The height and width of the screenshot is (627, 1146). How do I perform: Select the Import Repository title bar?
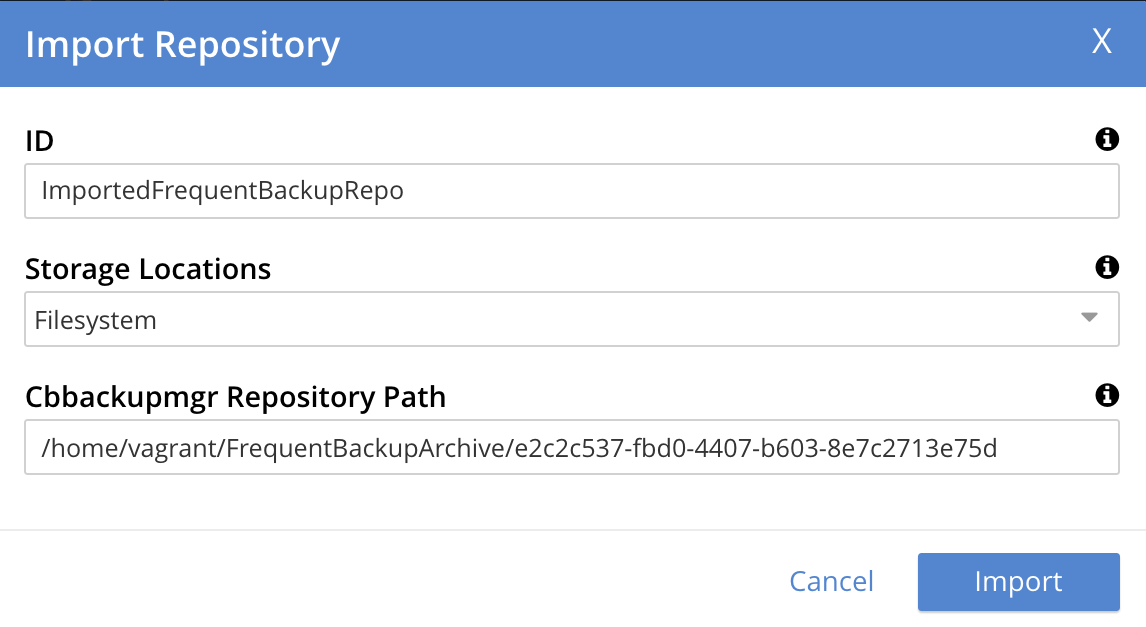183,44
